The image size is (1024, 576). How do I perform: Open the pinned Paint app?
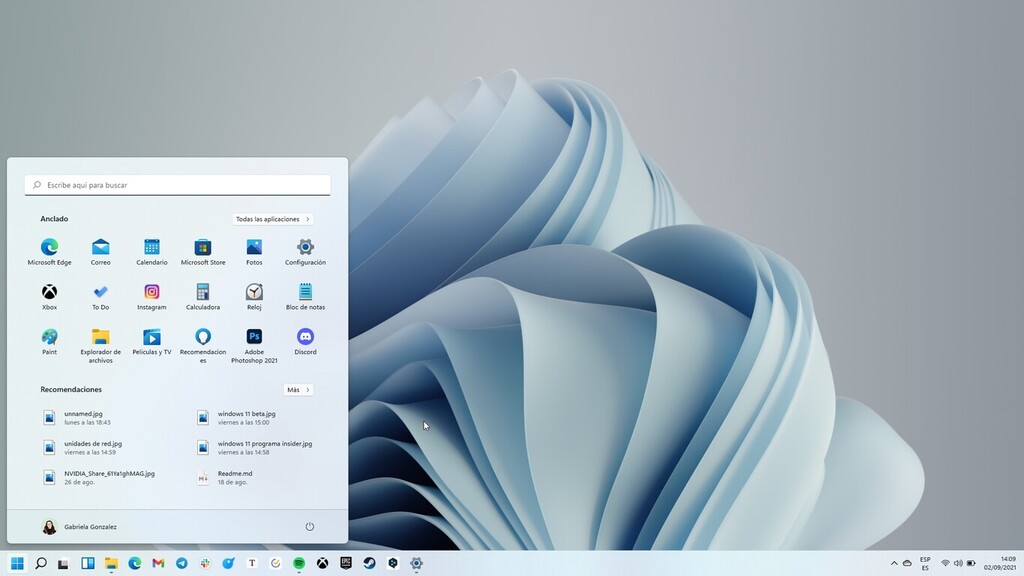click(49, 337)
